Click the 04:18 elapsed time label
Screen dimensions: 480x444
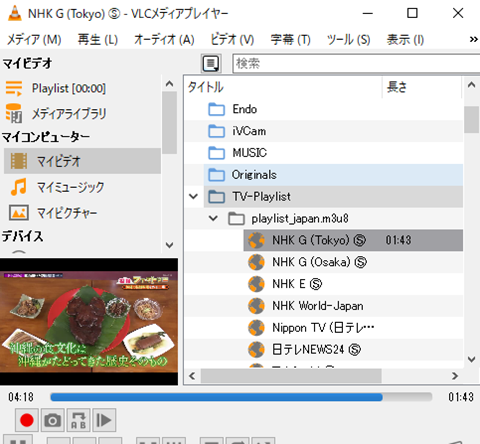(x=21, y=397)
